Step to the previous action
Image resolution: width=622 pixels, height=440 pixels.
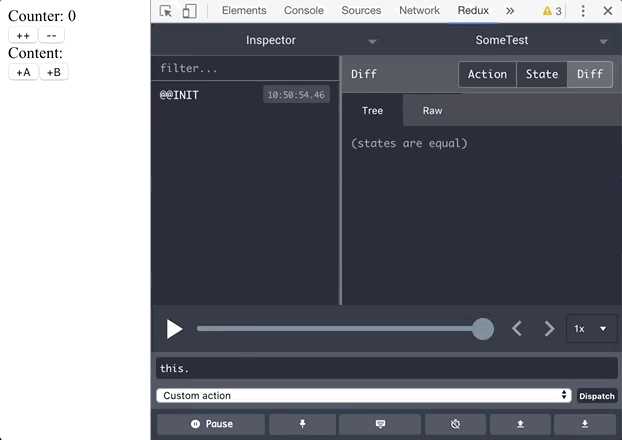pyautogui.click(x=516, y=329)
